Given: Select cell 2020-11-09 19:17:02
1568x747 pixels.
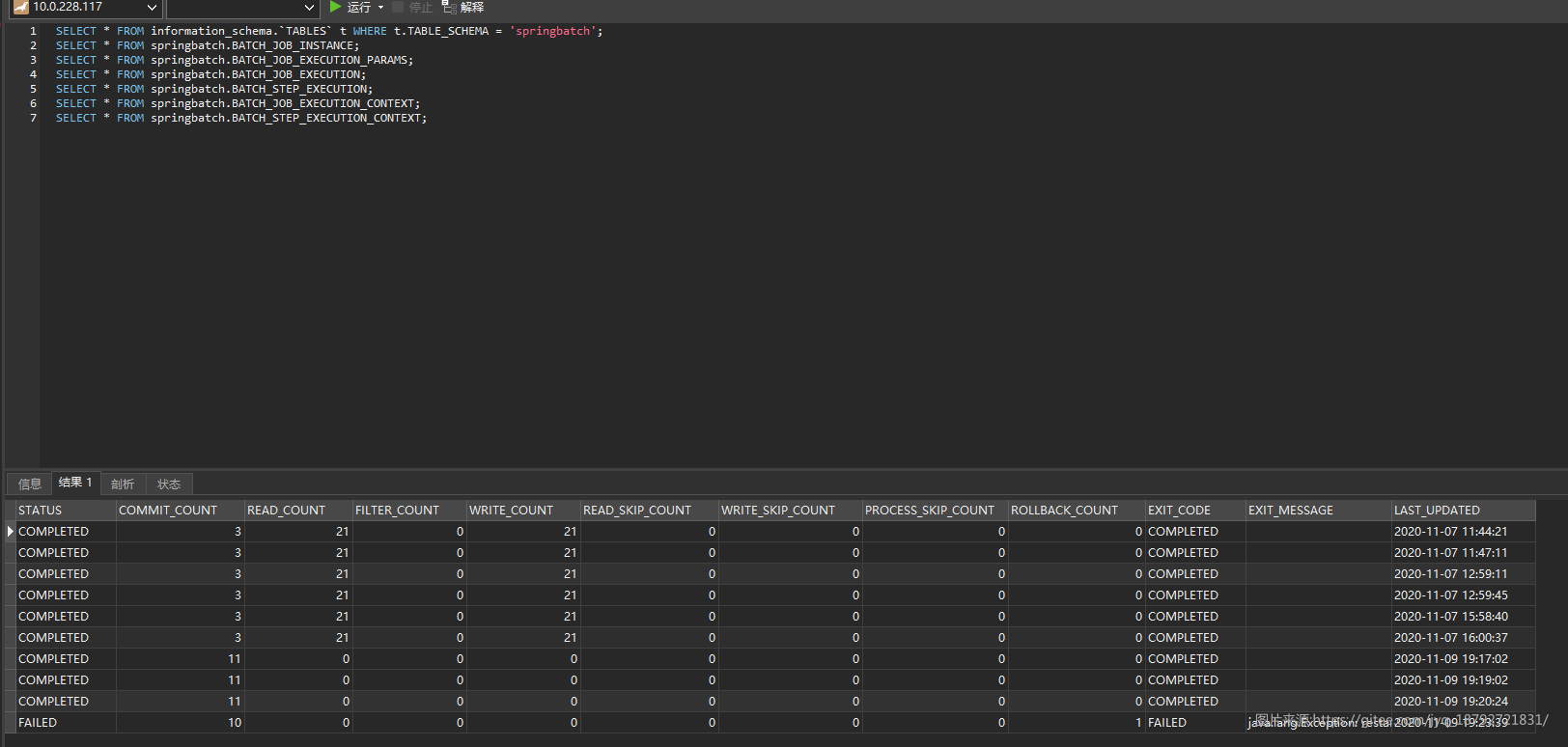Looking at the screenshot, I should [x=1464, y=658].
